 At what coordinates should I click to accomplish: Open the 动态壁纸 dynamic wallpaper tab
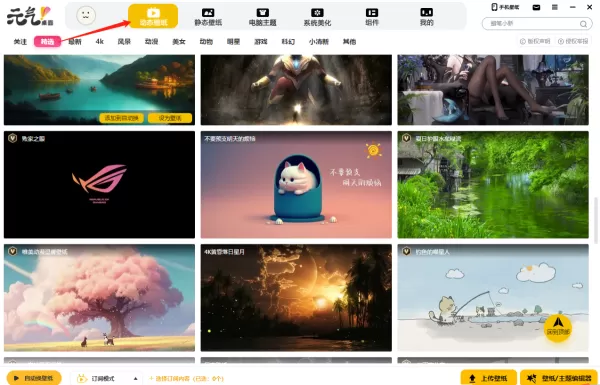tap(153, 16)
